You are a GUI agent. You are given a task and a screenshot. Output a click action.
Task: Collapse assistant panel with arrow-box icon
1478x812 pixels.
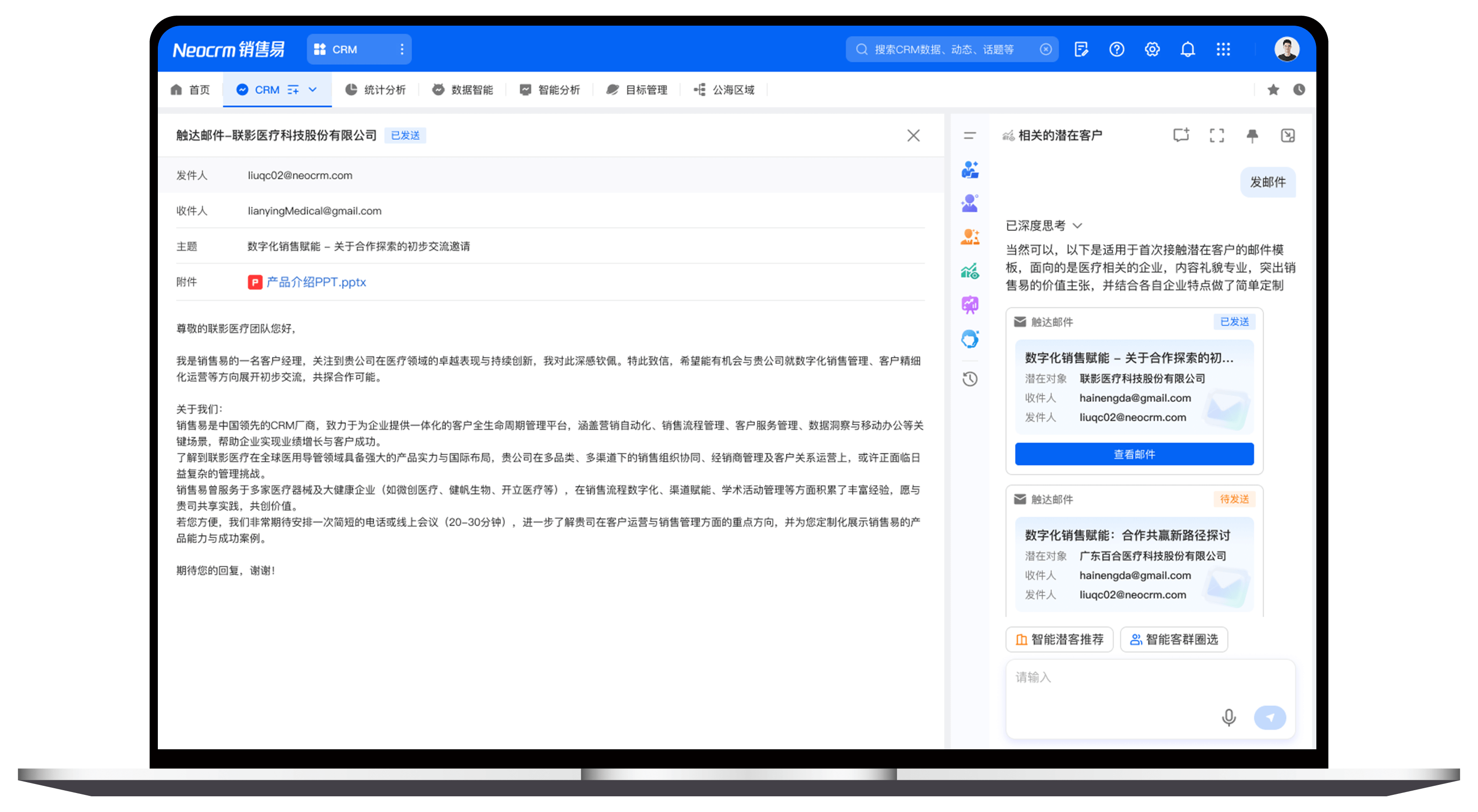[x=1287, y=135]
